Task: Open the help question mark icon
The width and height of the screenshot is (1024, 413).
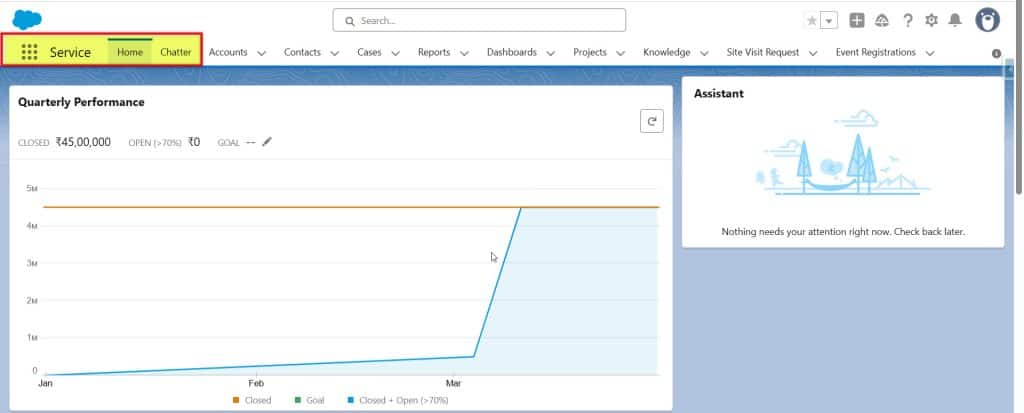Action: point(907,20)
